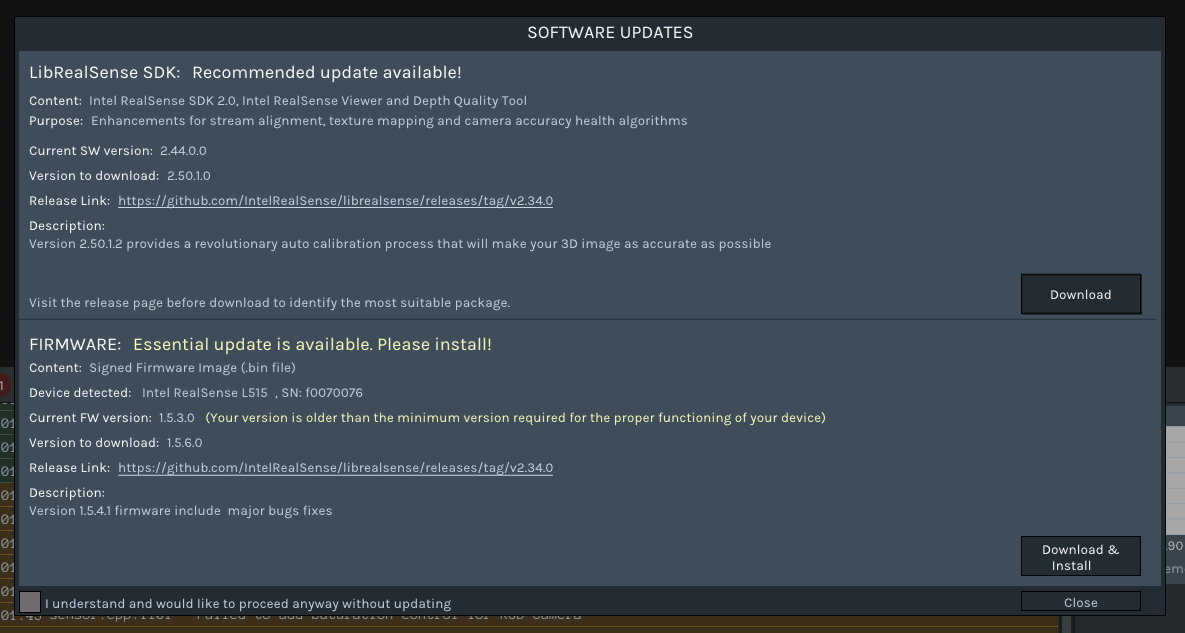The height and width of the screenshot is (633, 1185).
Task: Select 'Signed Firmware Image (.bin file)' text
Action: click(x=192, y=368)
